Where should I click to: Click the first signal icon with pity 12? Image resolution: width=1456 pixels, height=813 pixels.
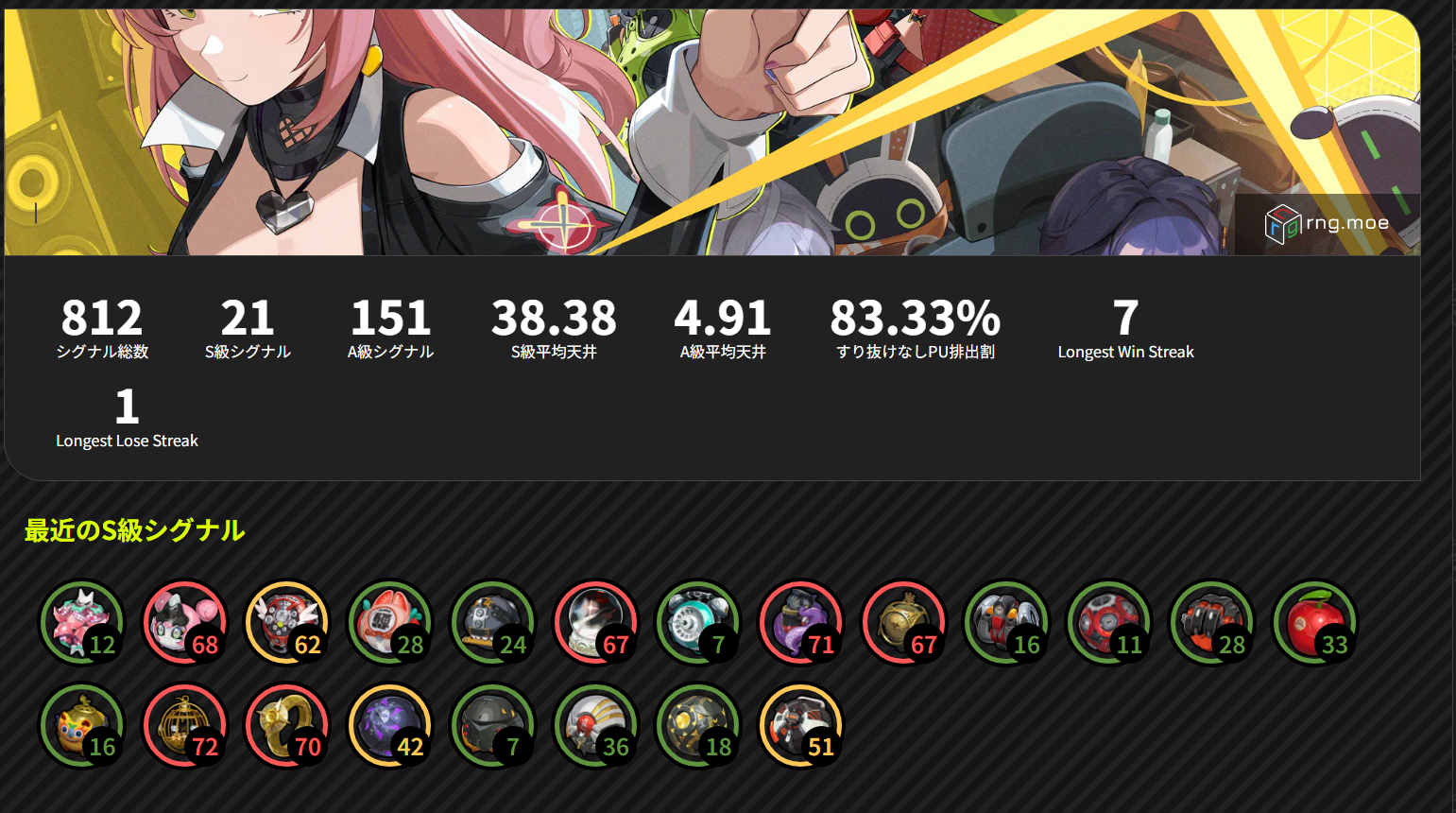82,623
